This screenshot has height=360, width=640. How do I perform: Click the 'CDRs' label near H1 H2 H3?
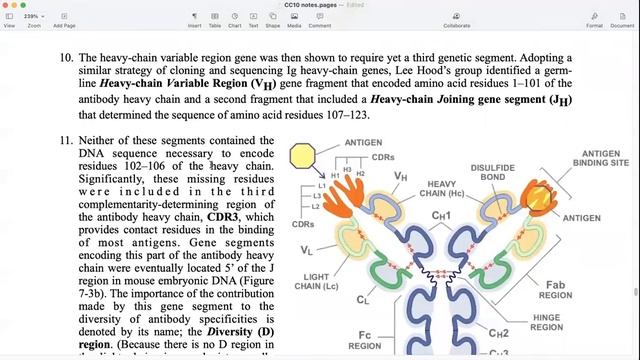coord(383,157)
